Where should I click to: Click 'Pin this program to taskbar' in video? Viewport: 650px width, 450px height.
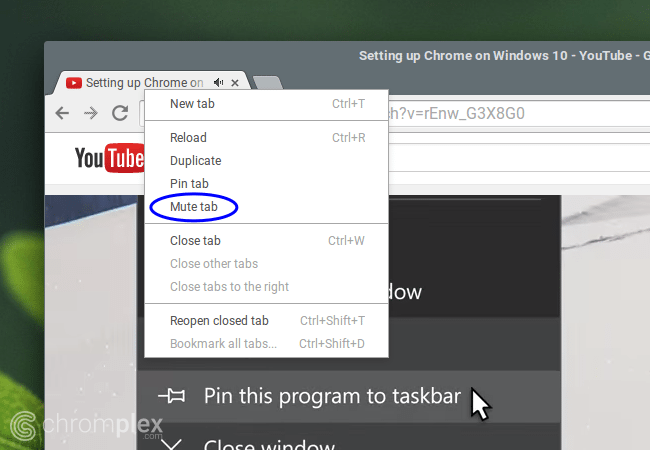332,396
